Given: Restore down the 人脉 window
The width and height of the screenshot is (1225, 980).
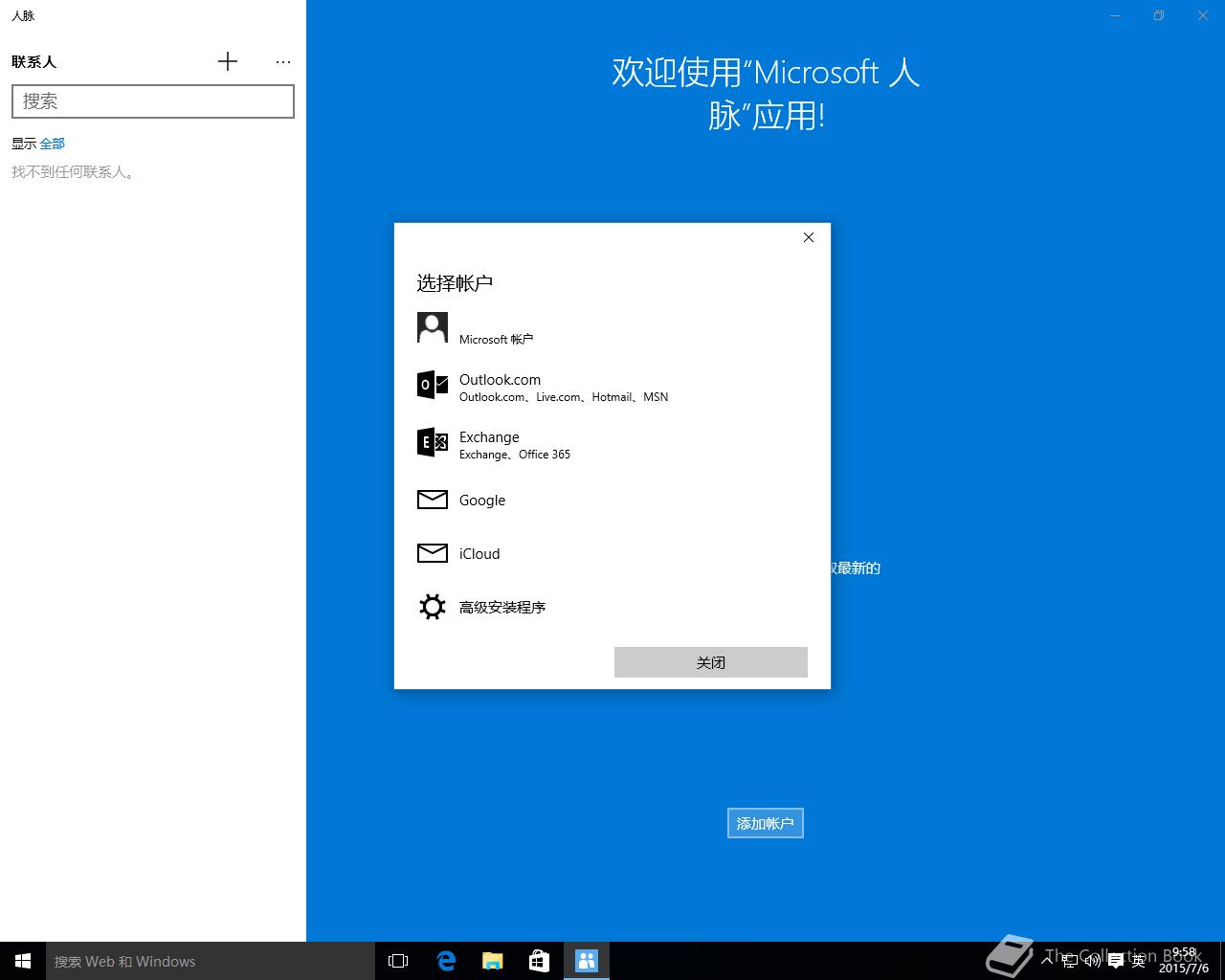Looking at the screenshot, I should tap(1159, 15).
